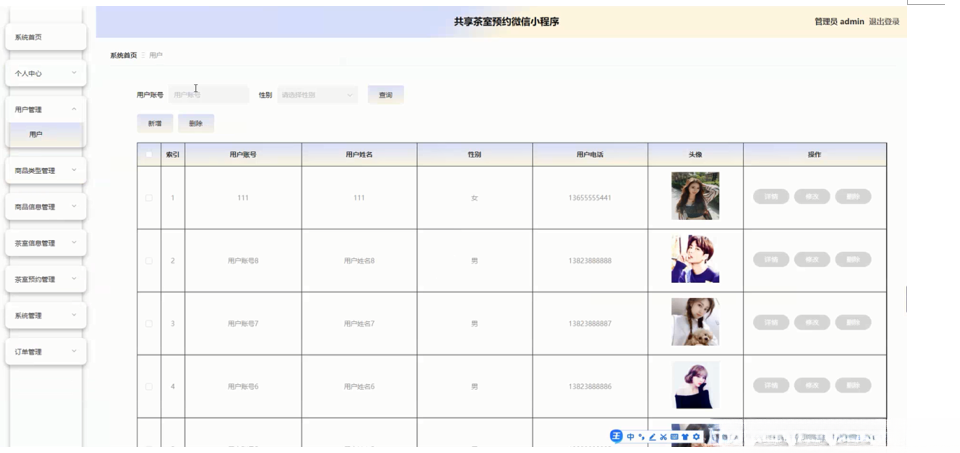Click 修改 for 用户账号8
This screenshot has height=453, width=960.
point(812,260)
